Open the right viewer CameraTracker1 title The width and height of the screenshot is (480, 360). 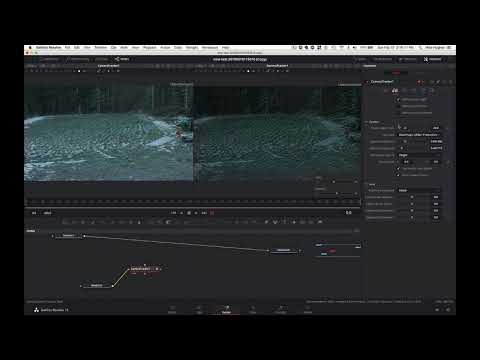point(277,66)
